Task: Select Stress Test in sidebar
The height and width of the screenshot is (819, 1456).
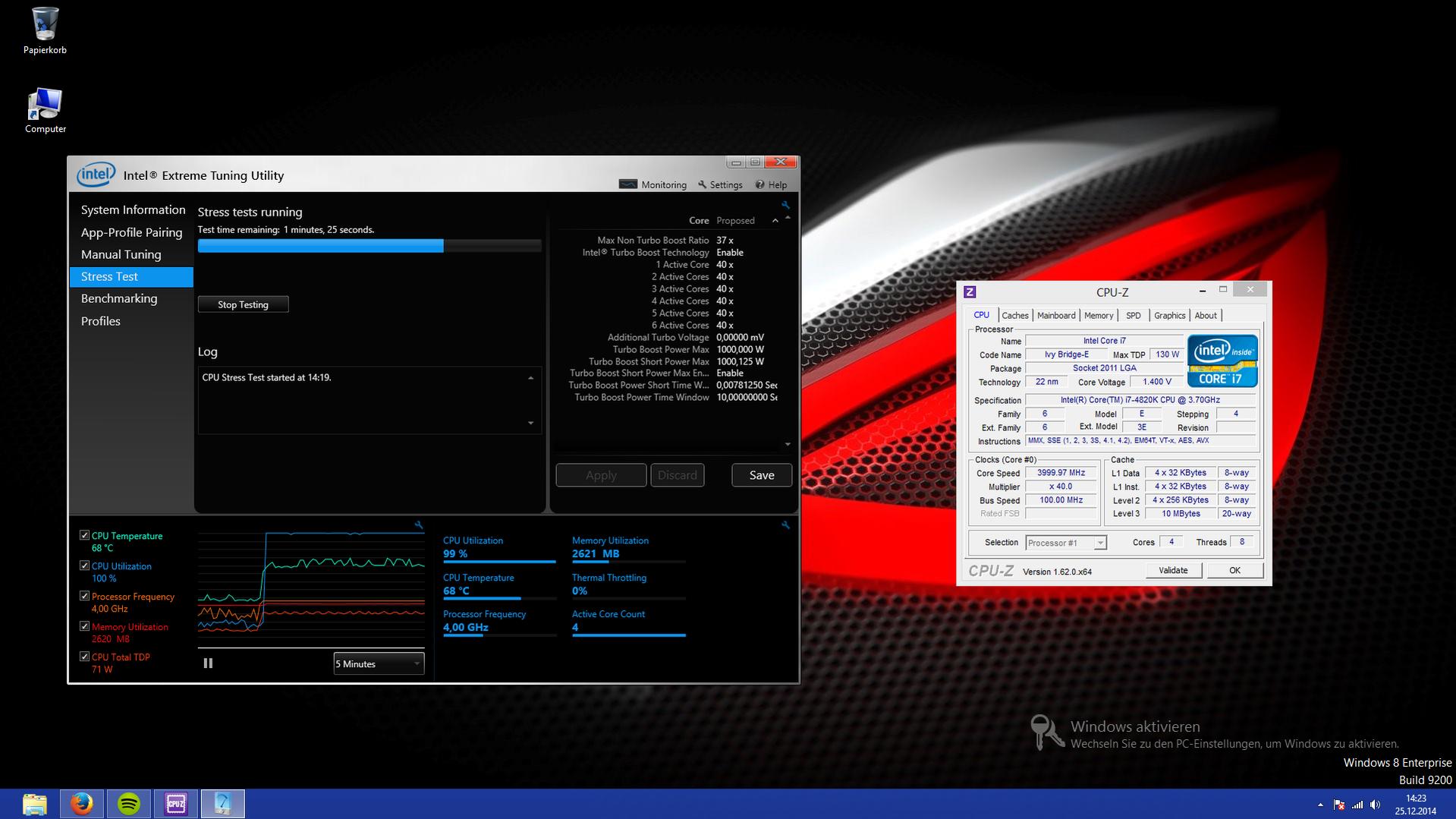Action: 132,277
